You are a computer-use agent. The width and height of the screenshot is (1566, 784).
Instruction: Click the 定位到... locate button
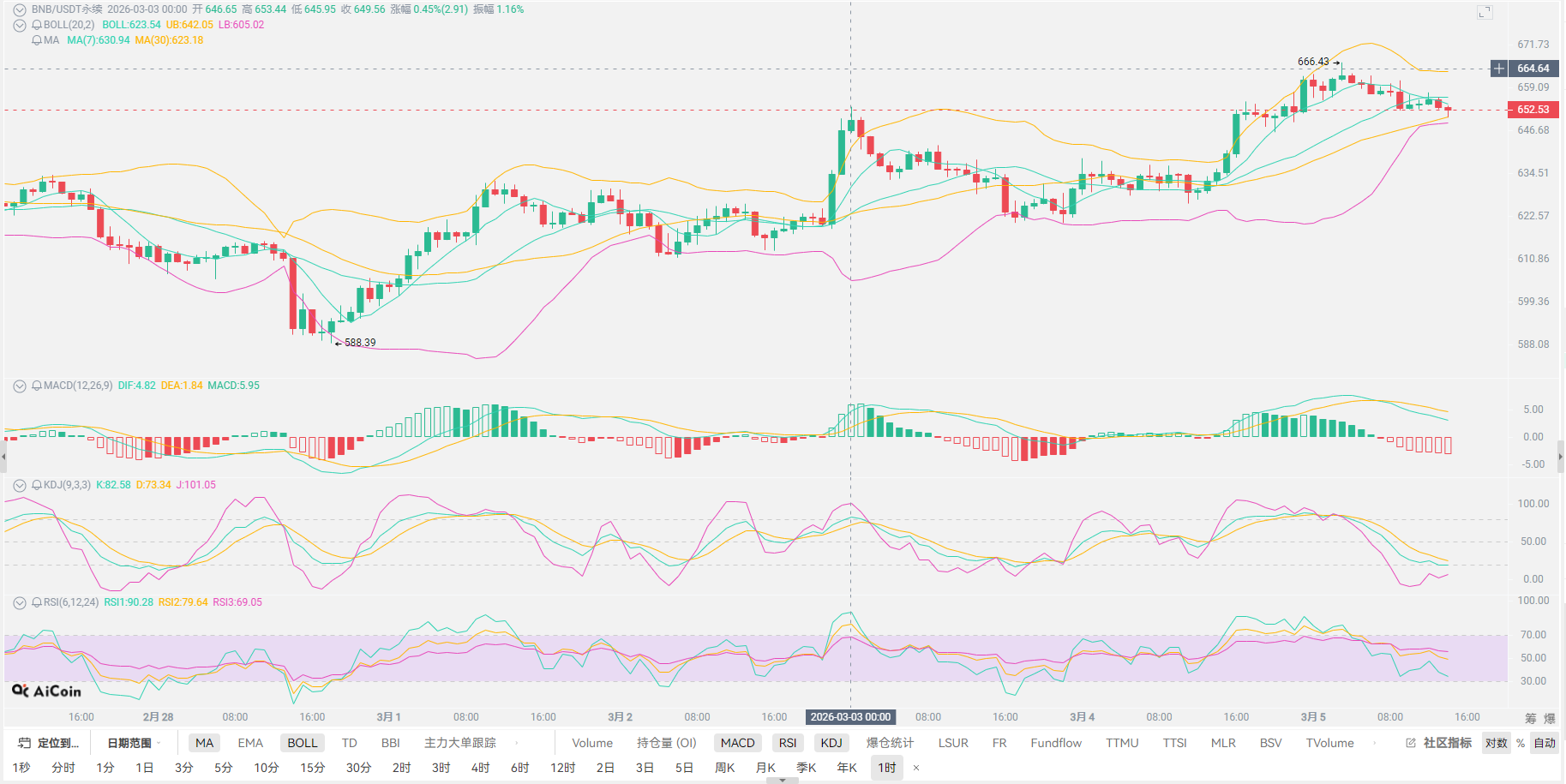point(49,743)
